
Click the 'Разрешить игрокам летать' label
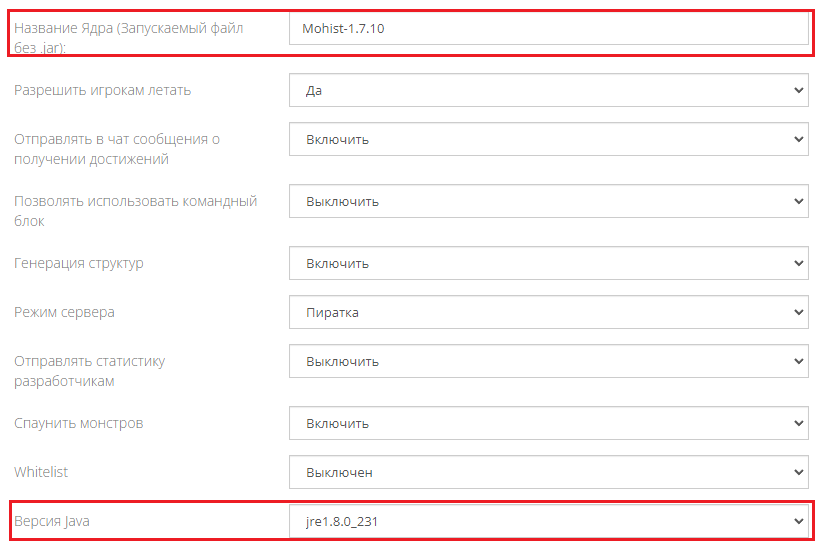(102, 90)
